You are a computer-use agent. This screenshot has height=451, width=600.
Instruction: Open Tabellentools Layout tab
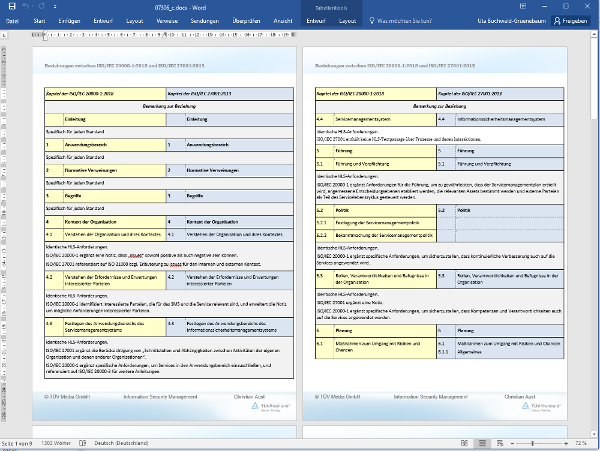pyautogui.click(x=347, y=21)
